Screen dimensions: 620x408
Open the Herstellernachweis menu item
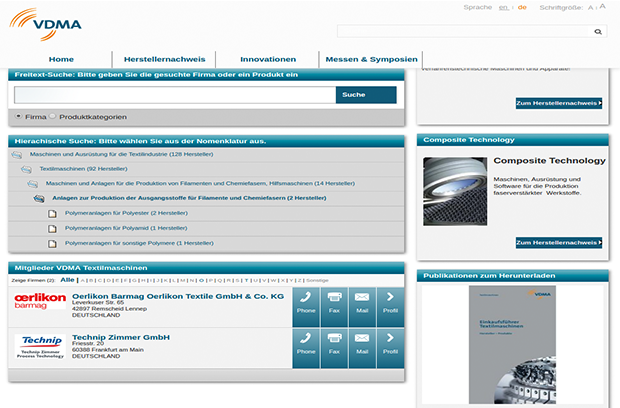pyautogui.click(x=164, y=59)
